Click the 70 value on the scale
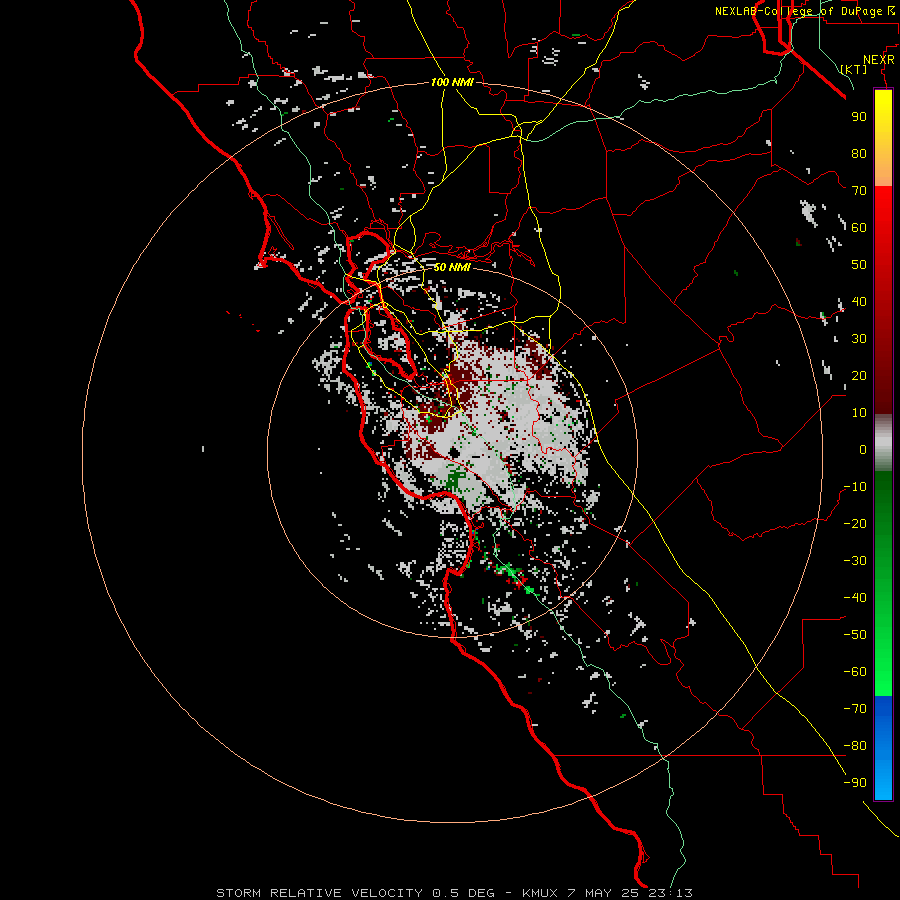Image resolution: width=900 pixels, height=900 pixels. click(x=859, y=191)
